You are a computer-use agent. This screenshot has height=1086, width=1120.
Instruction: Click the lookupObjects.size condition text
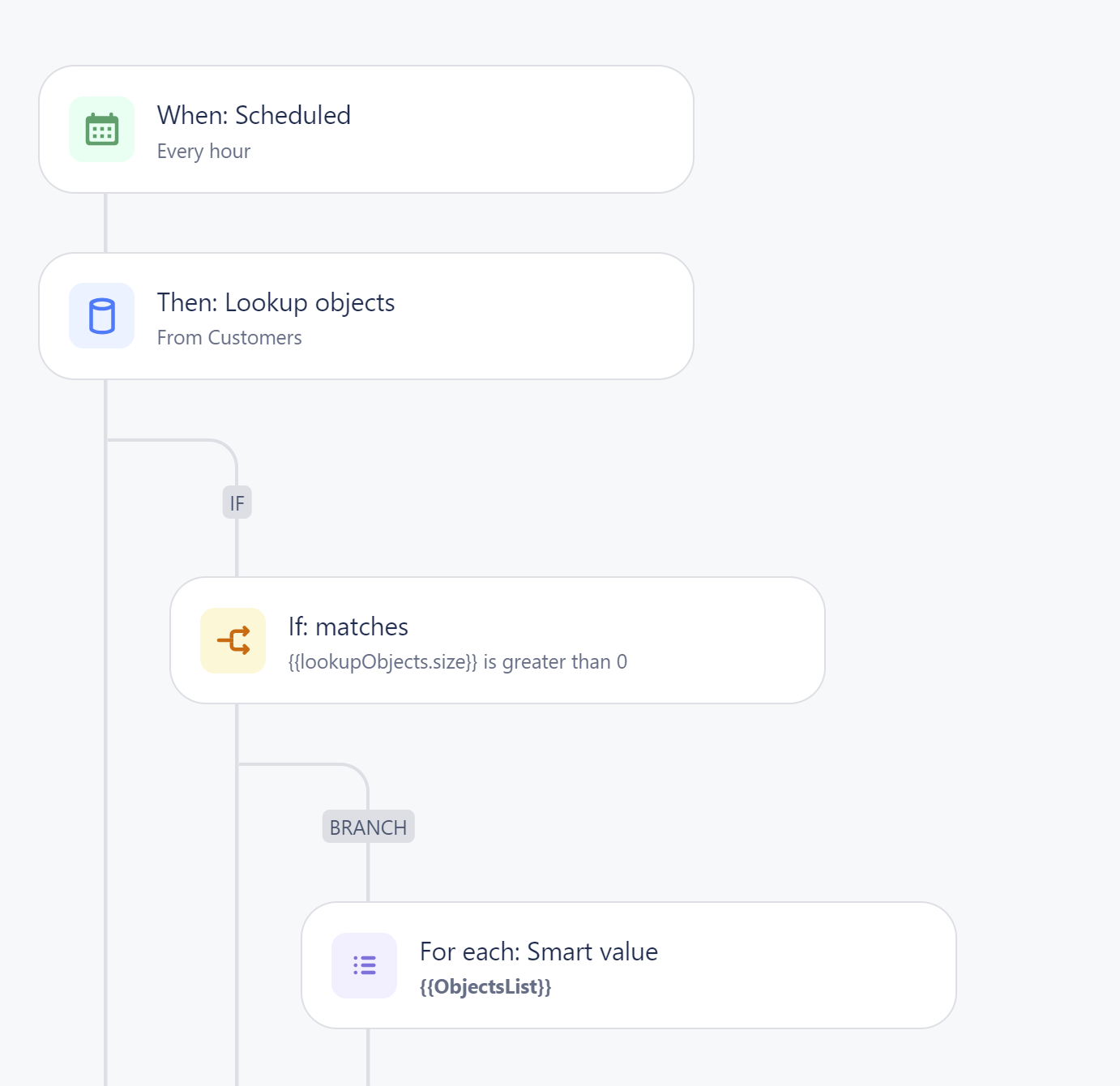(x=458, y=662)
